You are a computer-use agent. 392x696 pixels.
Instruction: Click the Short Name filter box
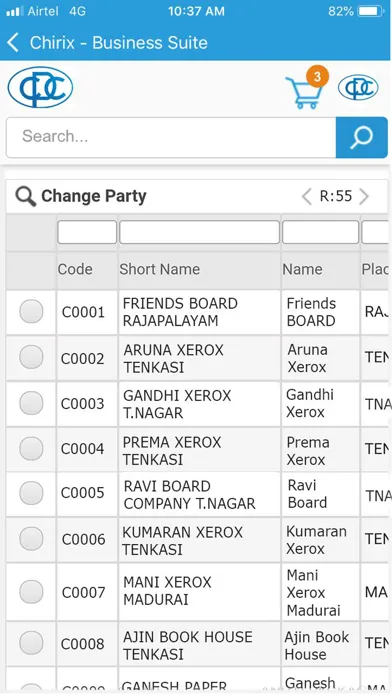click(x=199, y=232)
